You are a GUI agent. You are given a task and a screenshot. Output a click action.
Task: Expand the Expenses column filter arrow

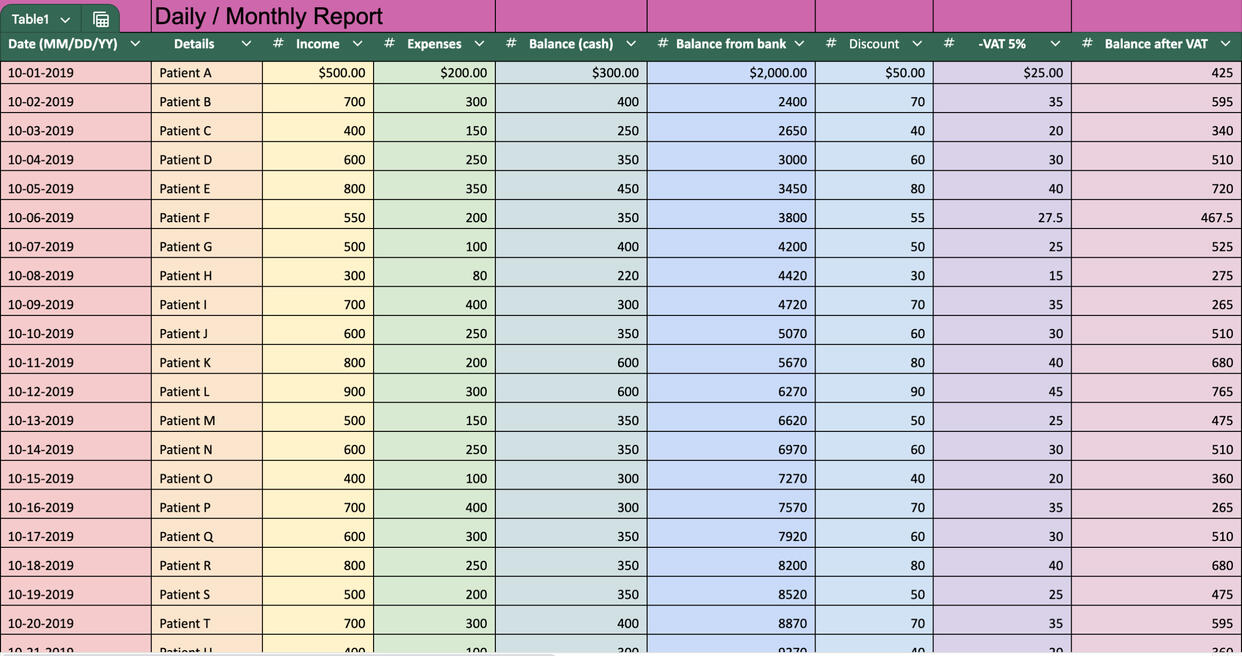[479, 44]
